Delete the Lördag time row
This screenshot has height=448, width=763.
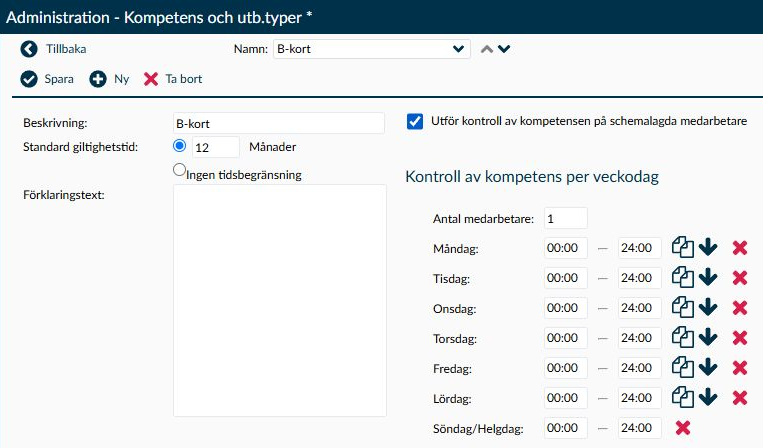pos(740,398)
